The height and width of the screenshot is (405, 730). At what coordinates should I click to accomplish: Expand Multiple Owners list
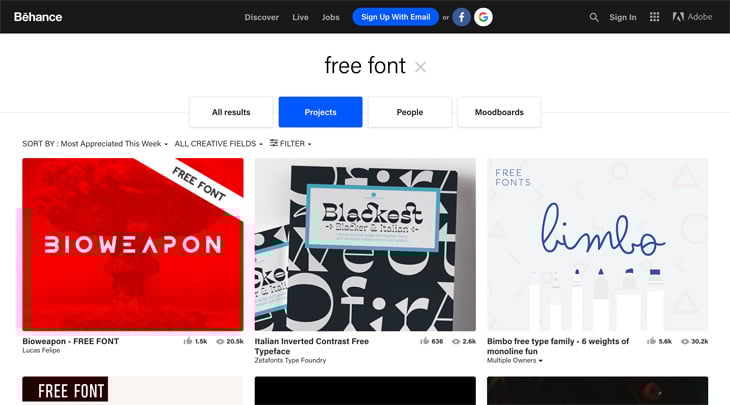click(514, 360)
